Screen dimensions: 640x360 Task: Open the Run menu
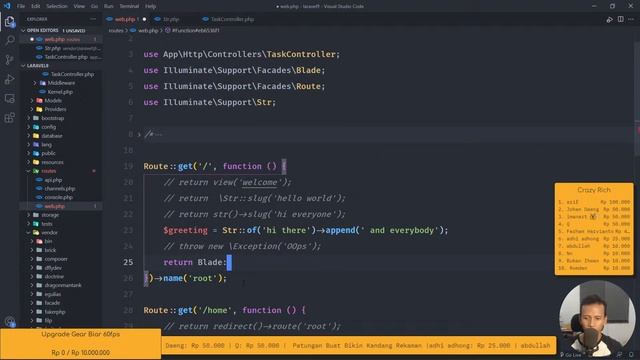pyautogui.click(x=109, y=6)
